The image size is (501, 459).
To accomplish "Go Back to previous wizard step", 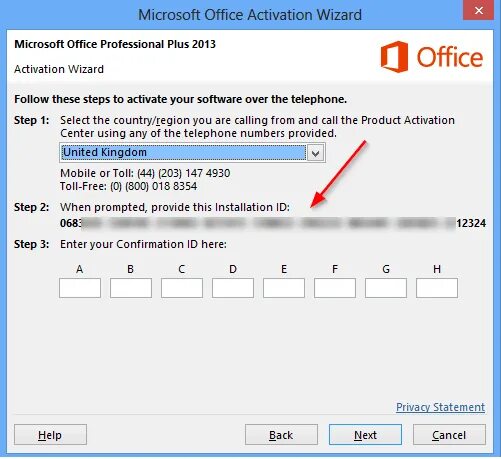I will 281,435.
